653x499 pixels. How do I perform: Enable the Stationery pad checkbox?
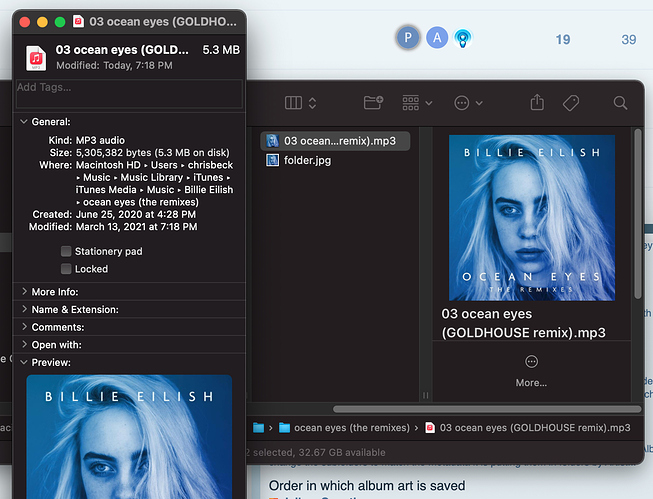(66, 251)
